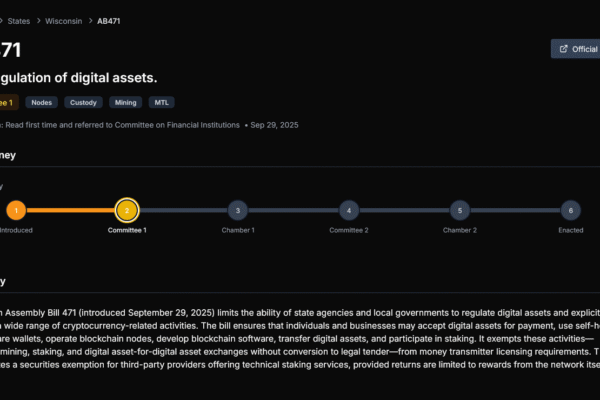Click orange progress bar between steps 1 and 2
Screen dimensions: 600x400
71,210
